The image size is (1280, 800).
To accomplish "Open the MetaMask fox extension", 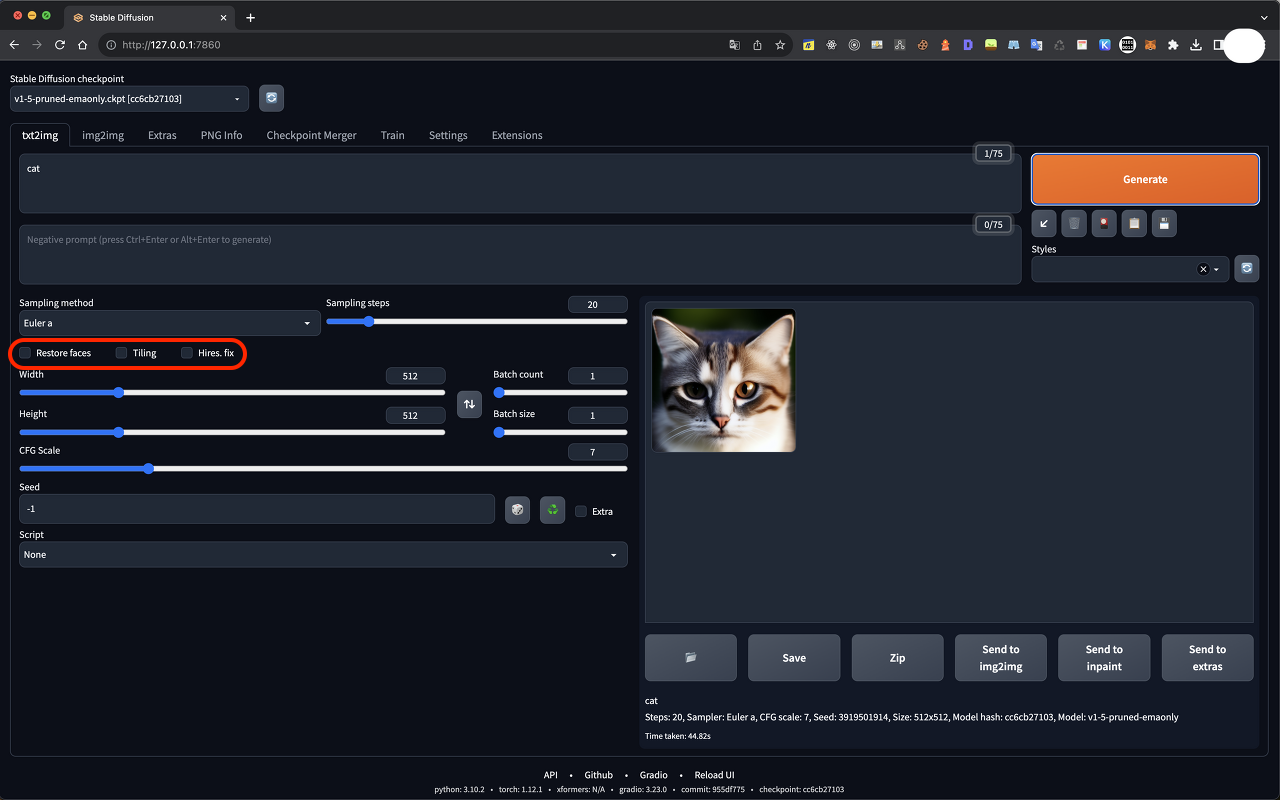I will tap(1150, 45).
